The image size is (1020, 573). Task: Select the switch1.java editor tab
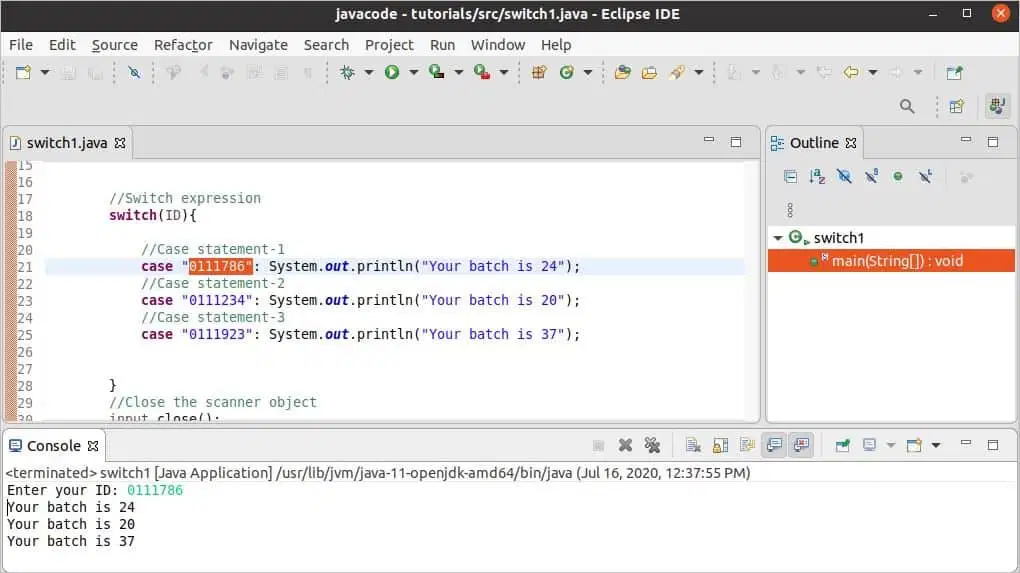(x=67, y=143)
